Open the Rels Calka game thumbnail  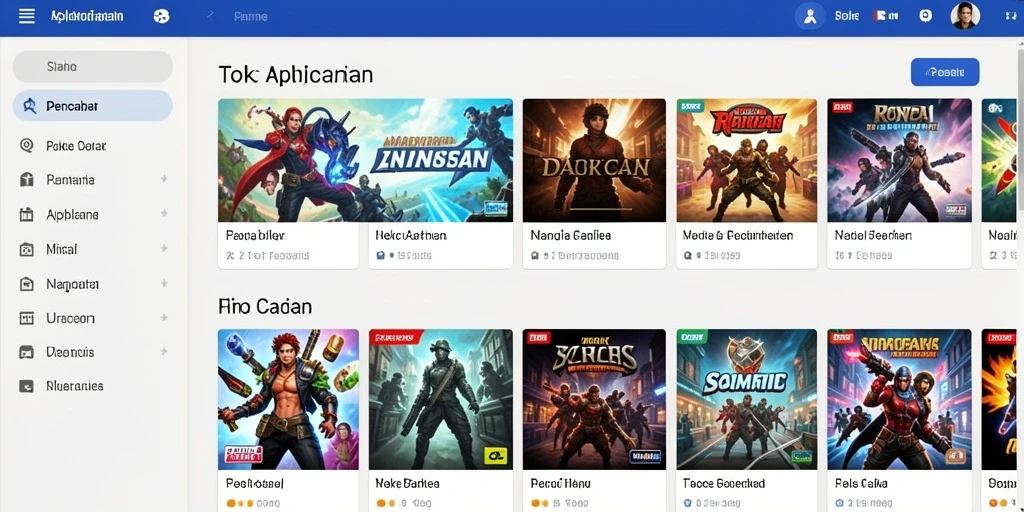click(x=899, y=399)
